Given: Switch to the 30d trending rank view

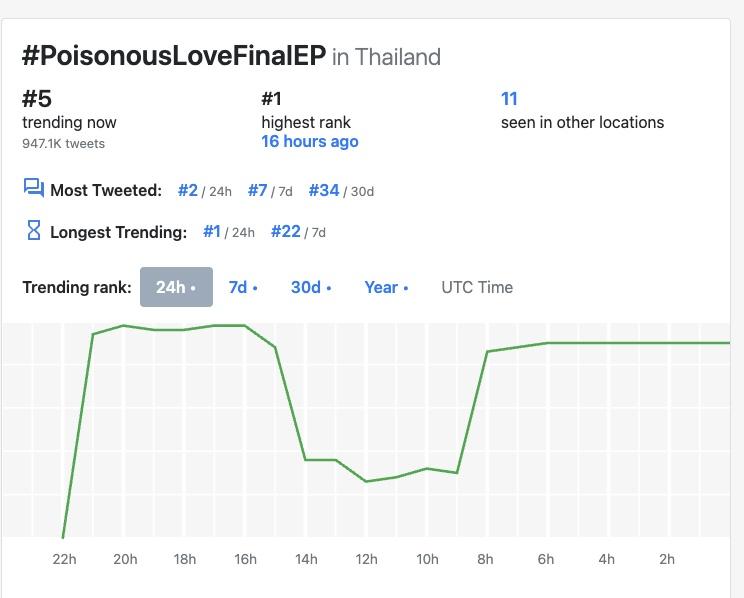Looking at the screenshot, I should 310,287.
